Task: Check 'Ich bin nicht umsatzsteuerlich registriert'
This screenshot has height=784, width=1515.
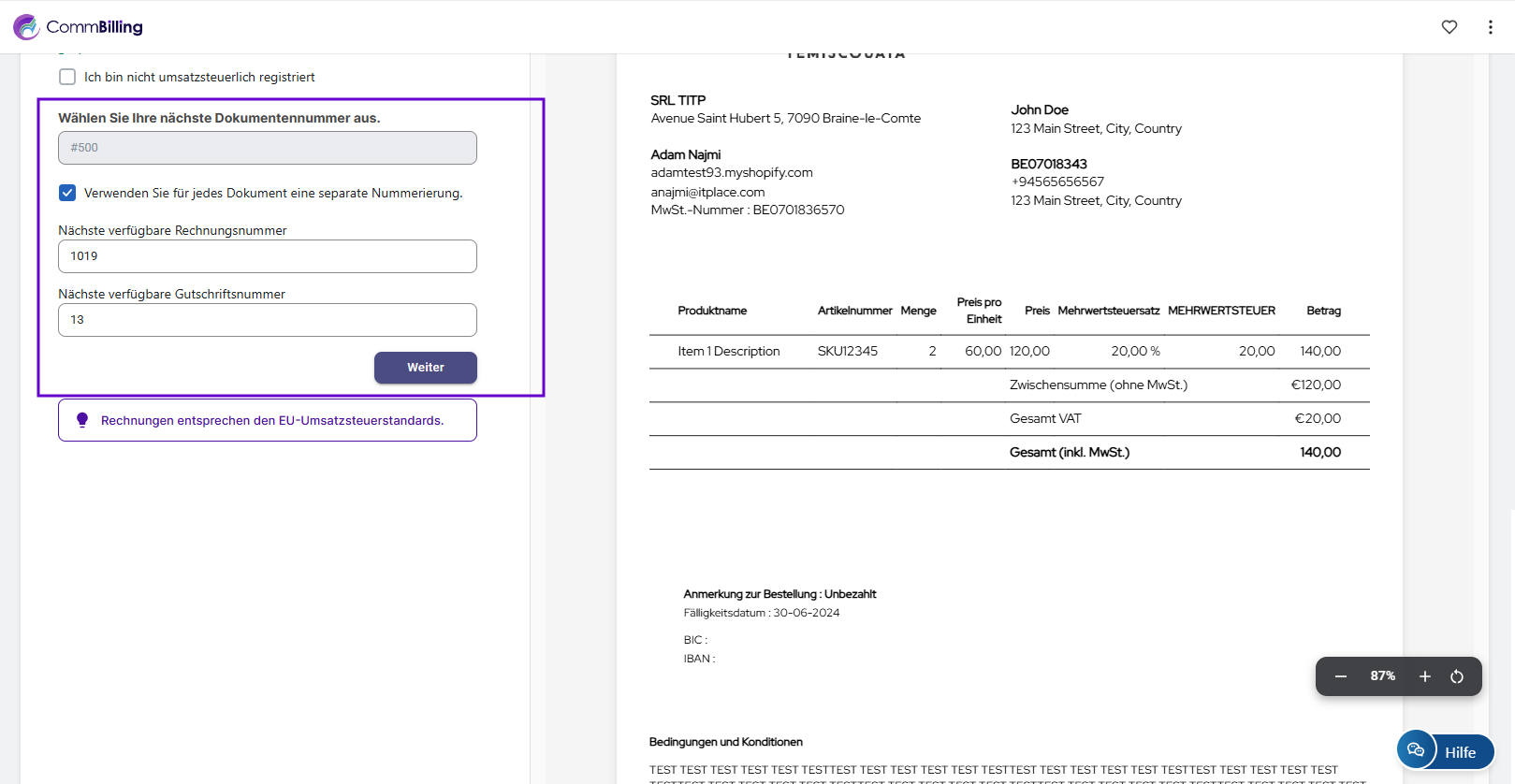Action: point(67,77)
